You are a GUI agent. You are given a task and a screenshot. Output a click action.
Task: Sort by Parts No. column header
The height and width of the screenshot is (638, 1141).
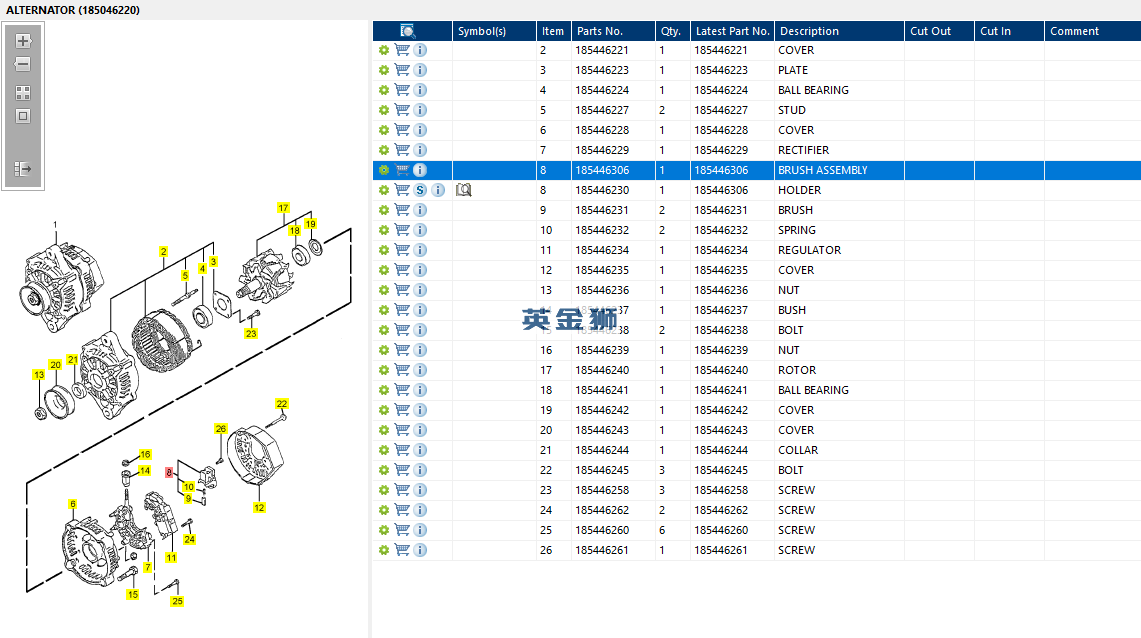[x=613, y=31]
